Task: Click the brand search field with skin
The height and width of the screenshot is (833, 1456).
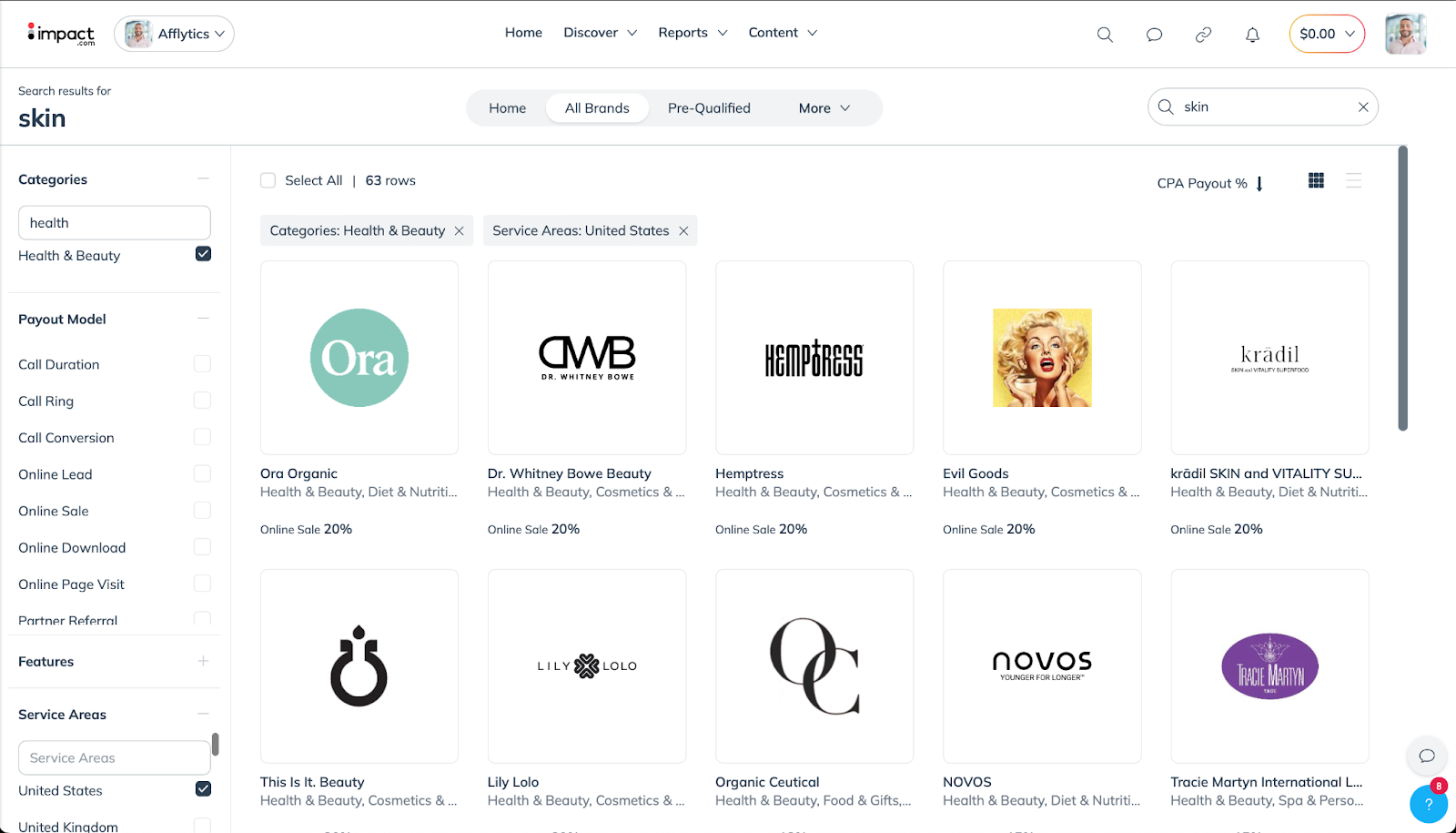Action: [x=1263, y=107]
